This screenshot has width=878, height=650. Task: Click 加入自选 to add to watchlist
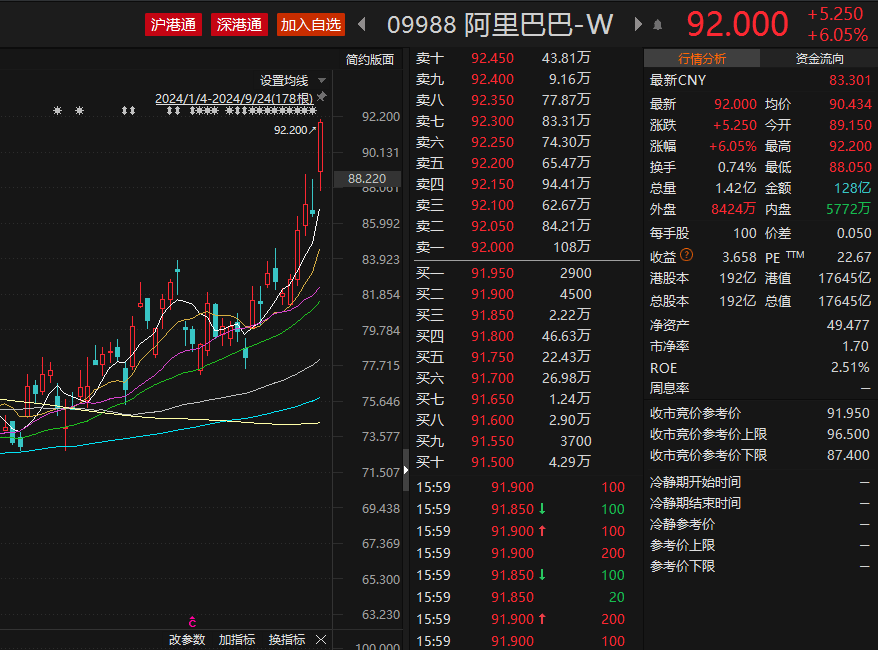pos(310,24)
